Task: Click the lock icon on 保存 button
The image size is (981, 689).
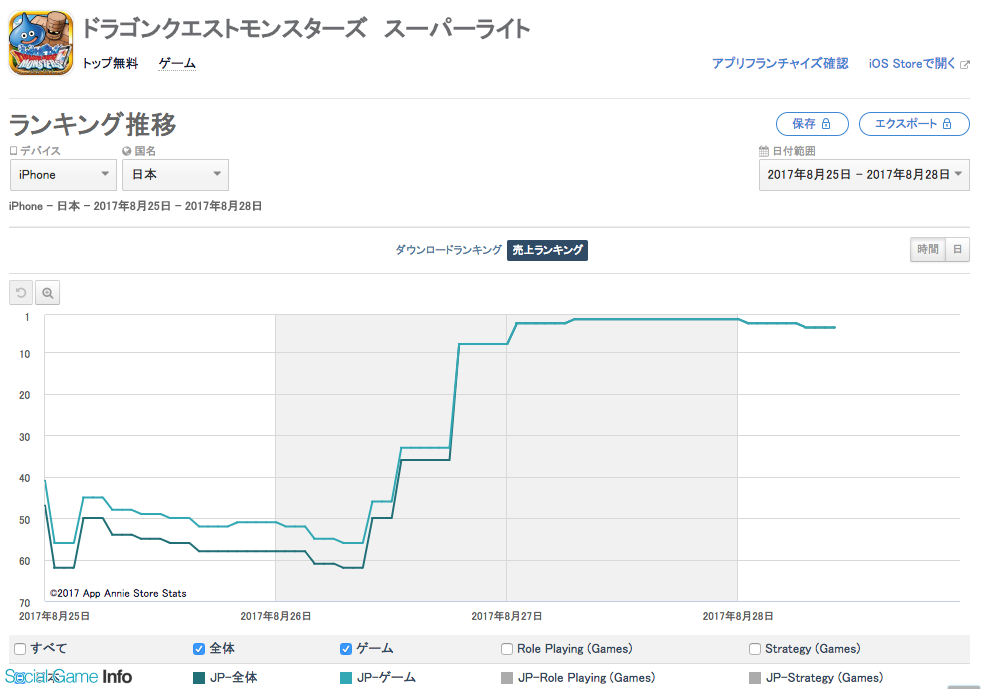Action: coord(826,124)
